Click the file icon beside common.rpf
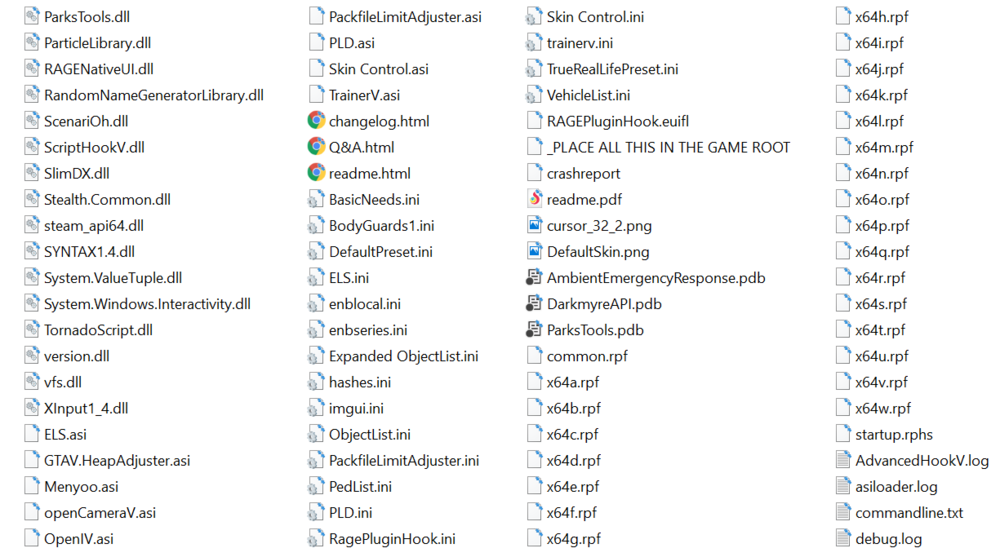The width and height of the screenshot is (1000, 557). tap(534, 356)
